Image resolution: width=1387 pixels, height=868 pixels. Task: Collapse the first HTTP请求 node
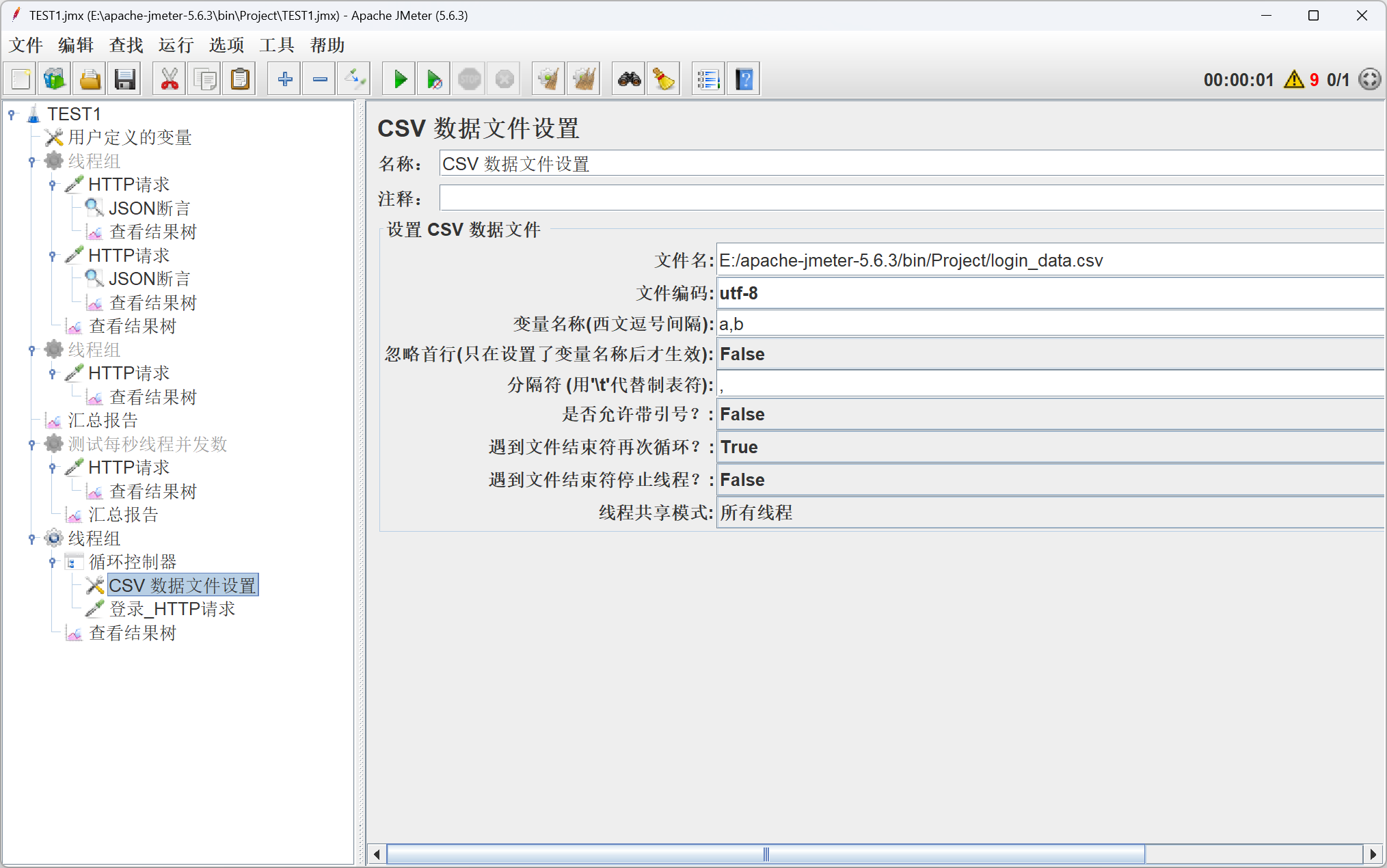[x=53, y=185]
